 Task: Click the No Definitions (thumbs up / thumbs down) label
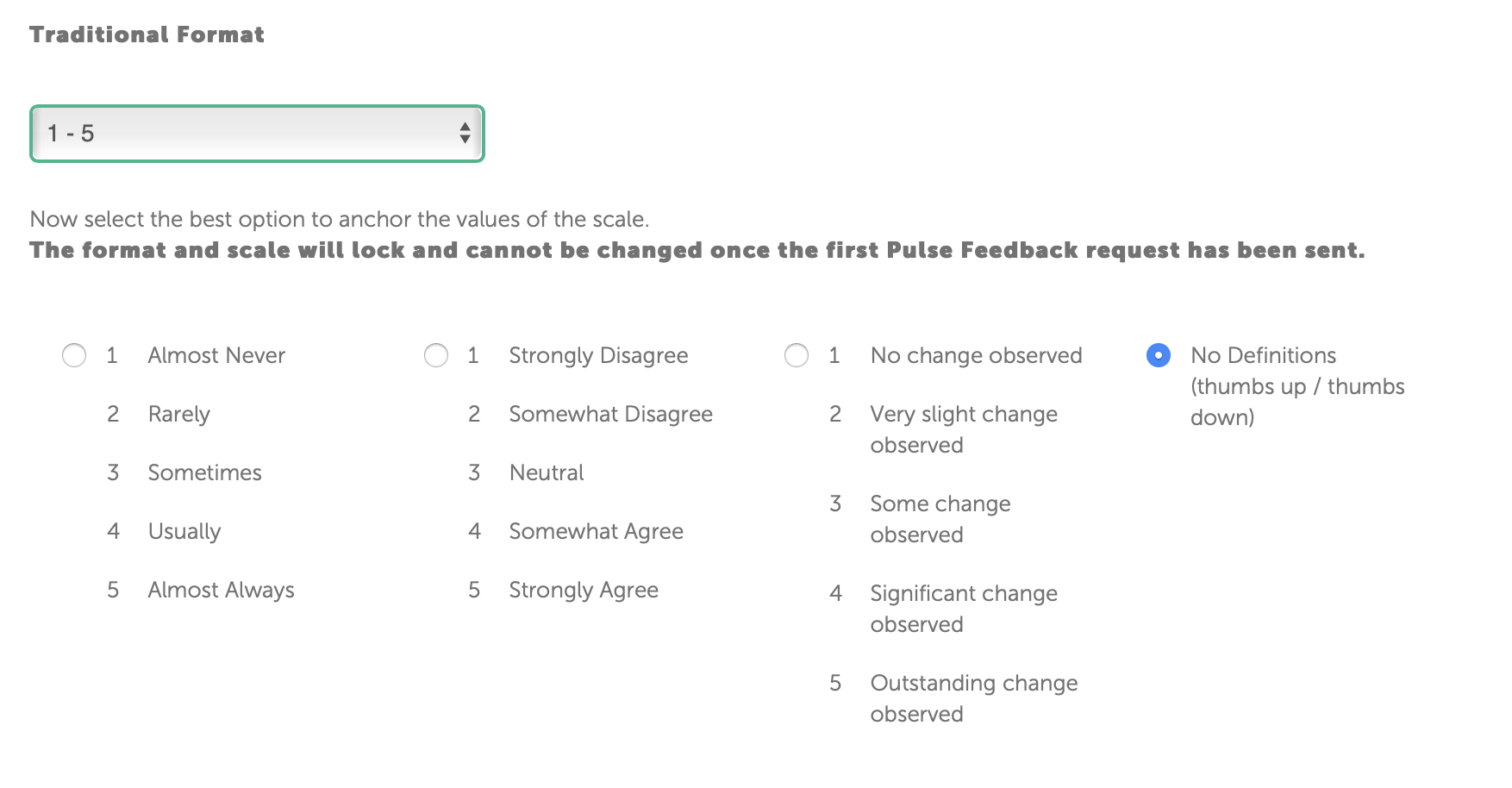click(x=1296, y=386)
